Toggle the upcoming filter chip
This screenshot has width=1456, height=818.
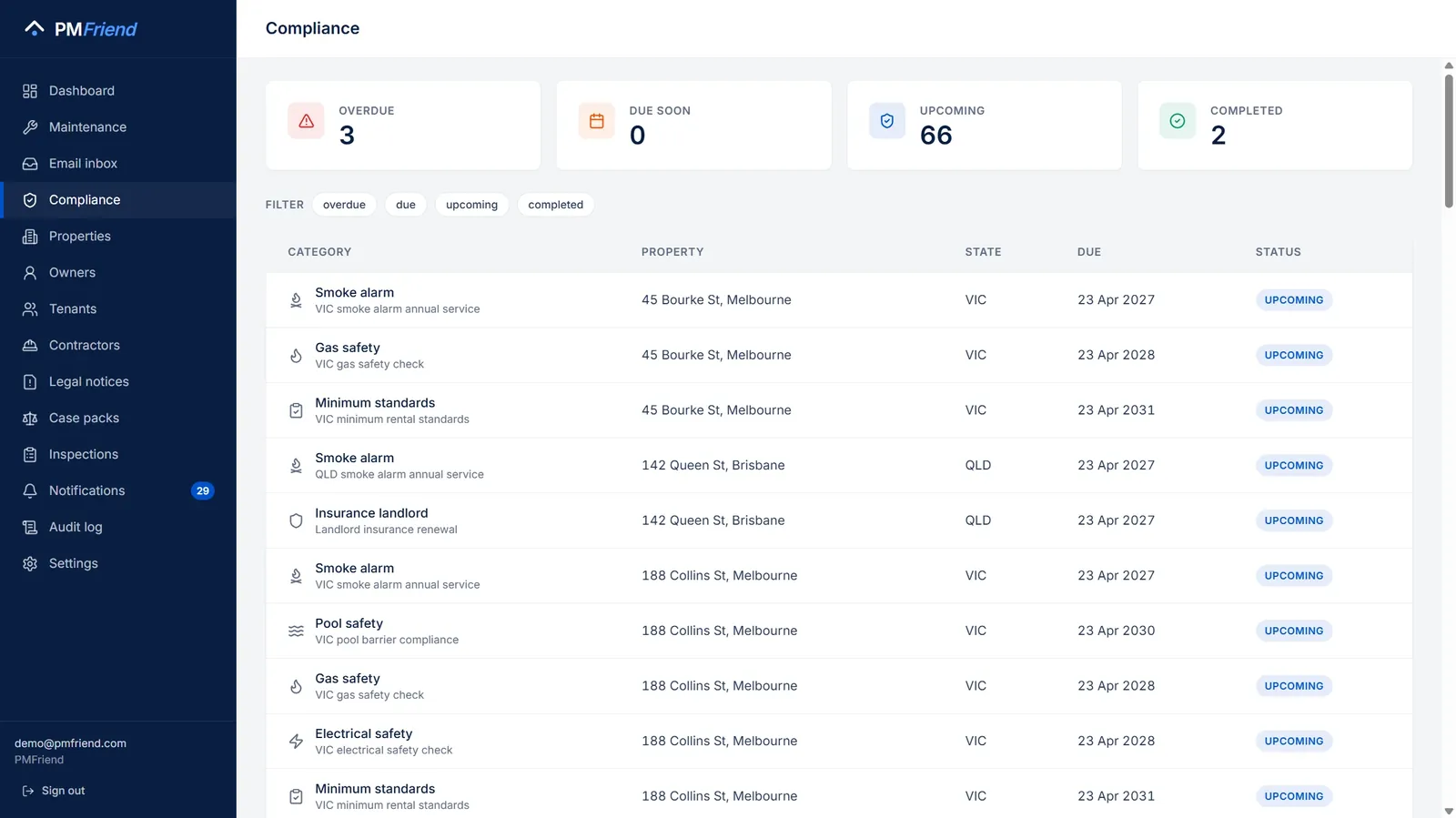point(471,205)
